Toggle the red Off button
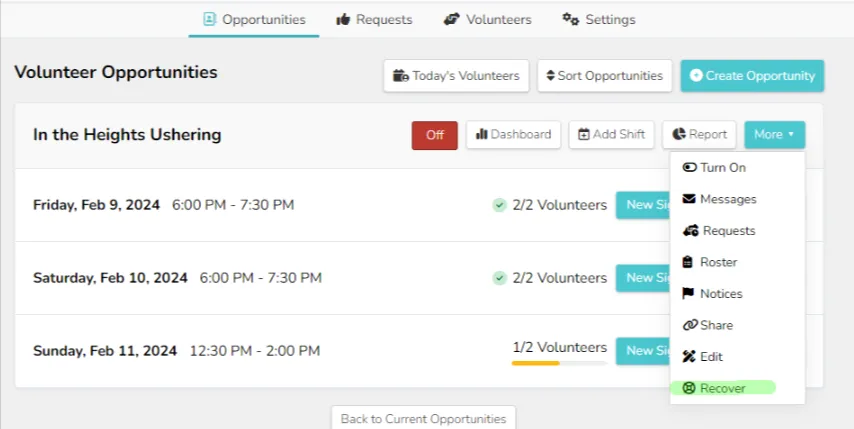The image size is (854, 429). [435, 135]
